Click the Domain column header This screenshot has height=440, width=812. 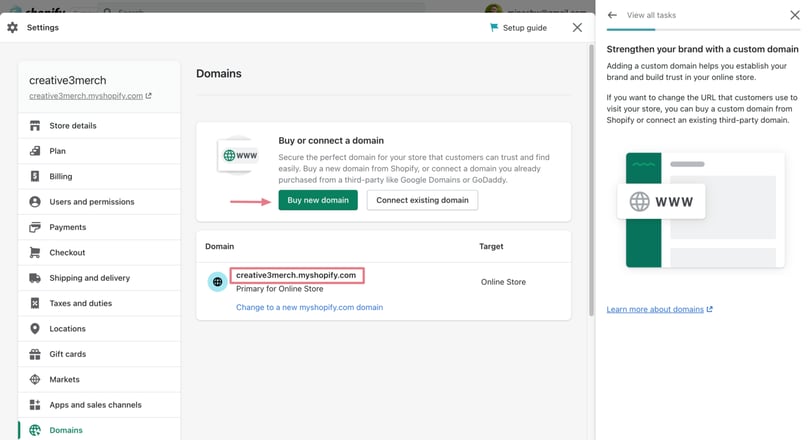(x=220, y=246)
